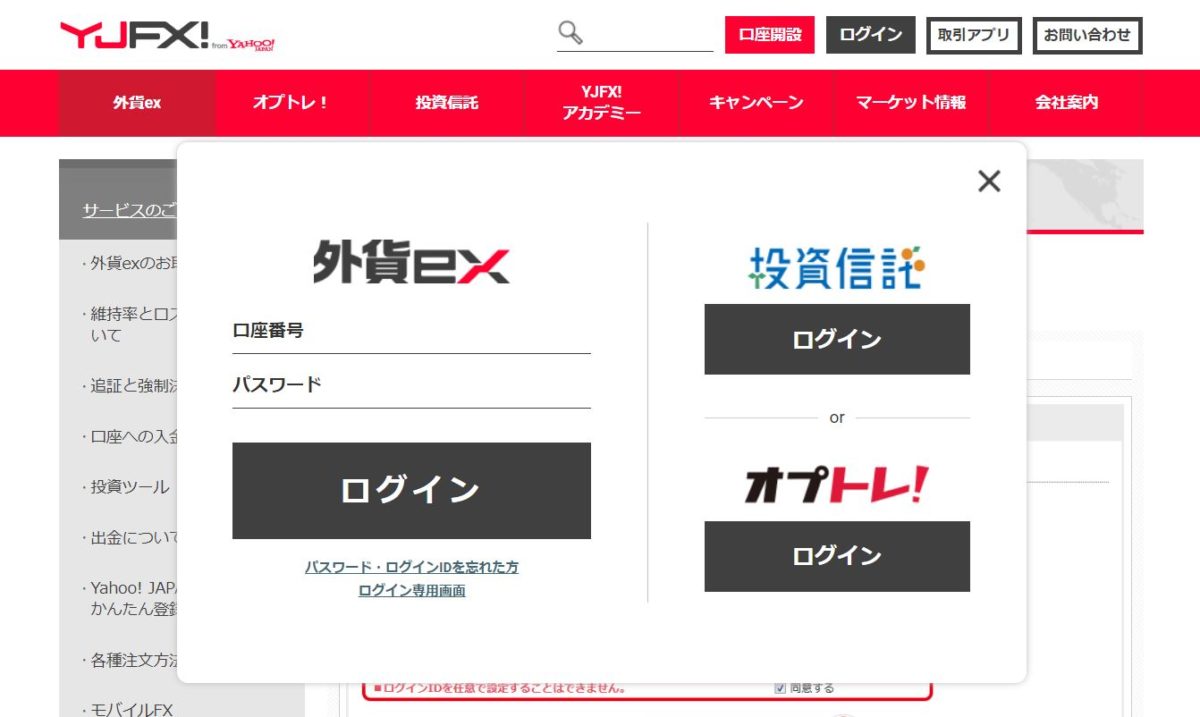Select the 会社案内 navigation tab
This screenshot has width=1200, height=717.
pos(1066,102)
